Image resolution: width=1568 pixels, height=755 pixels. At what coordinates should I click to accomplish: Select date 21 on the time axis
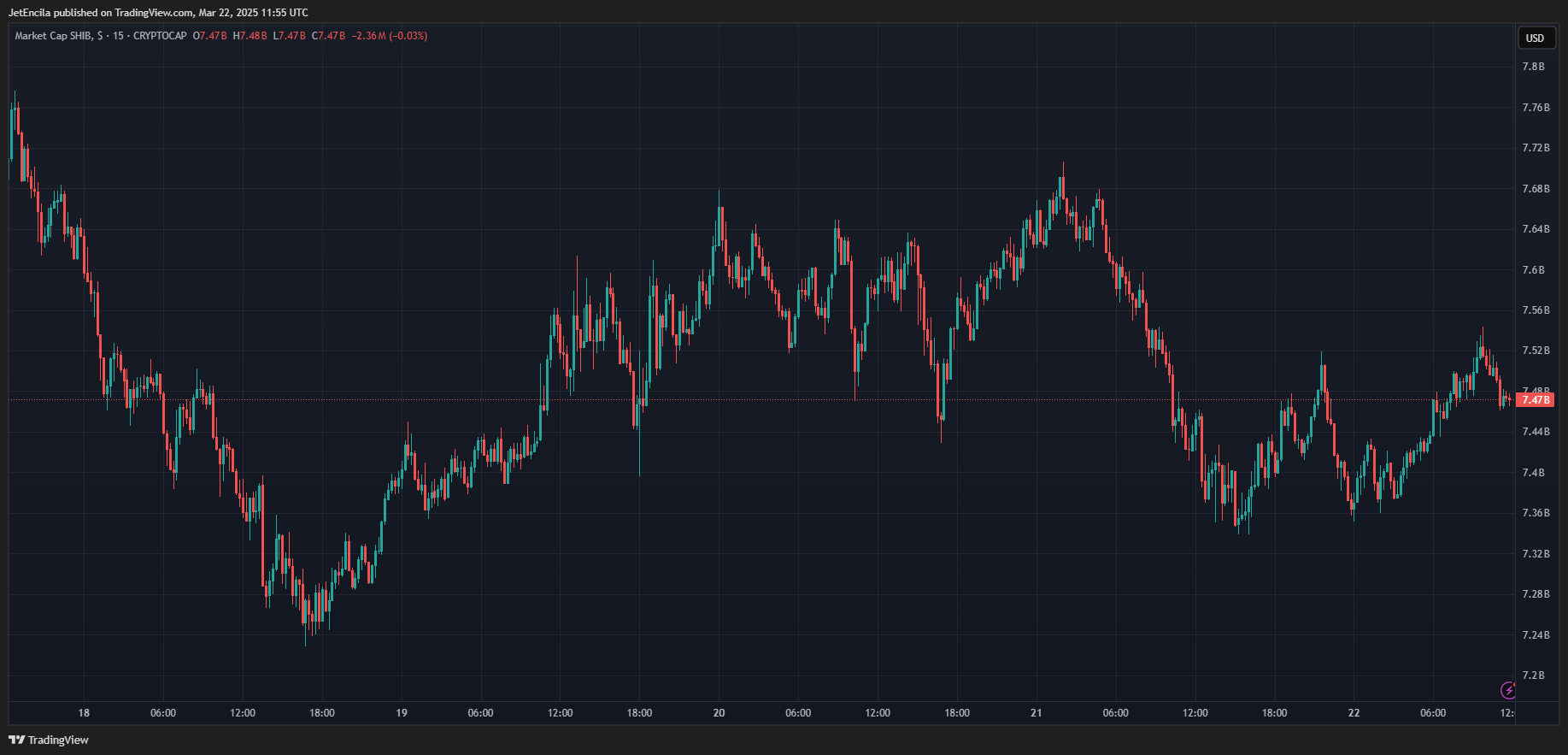1036,713
